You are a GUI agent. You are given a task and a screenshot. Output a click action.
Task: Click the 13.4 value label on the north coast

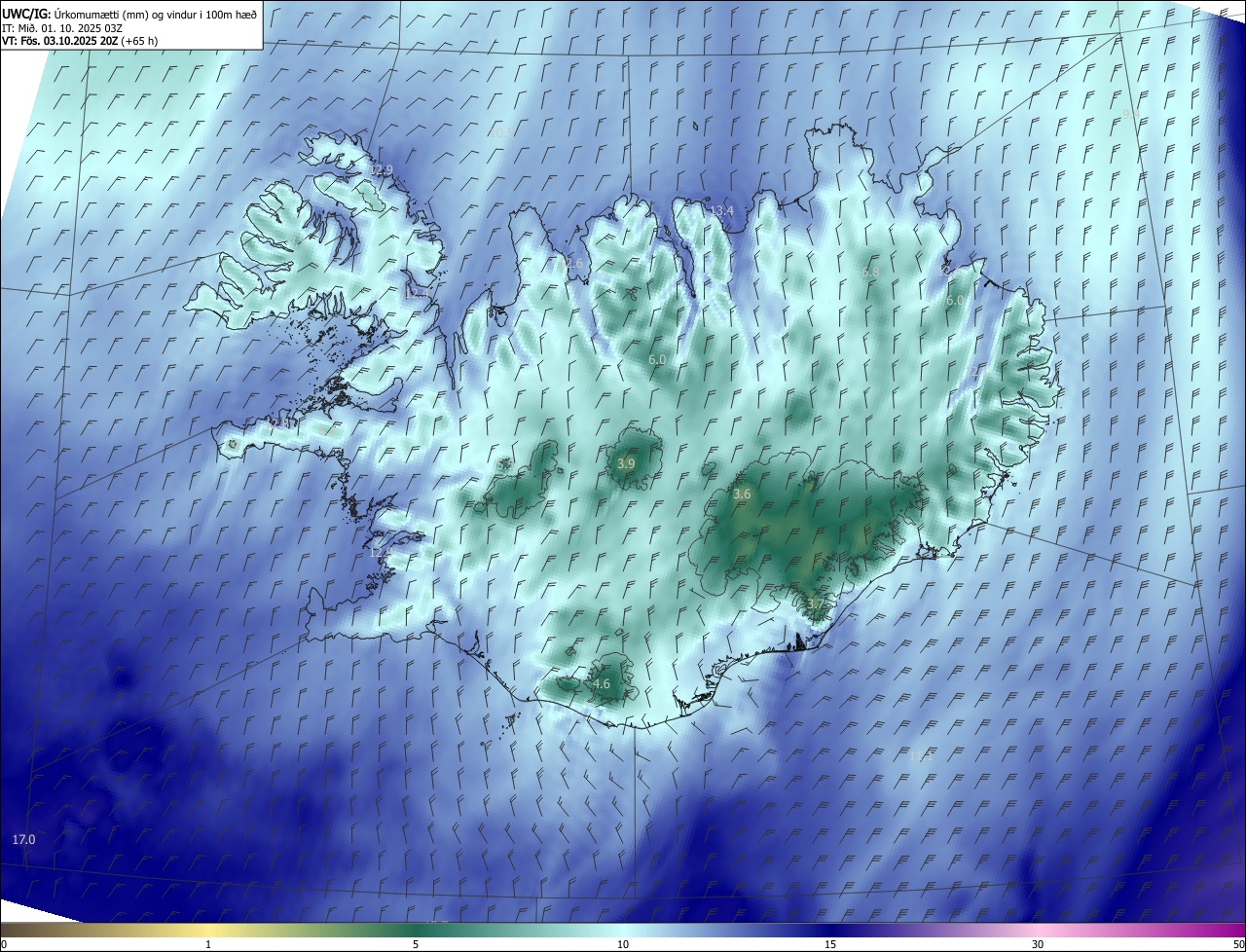pos(721,211)
